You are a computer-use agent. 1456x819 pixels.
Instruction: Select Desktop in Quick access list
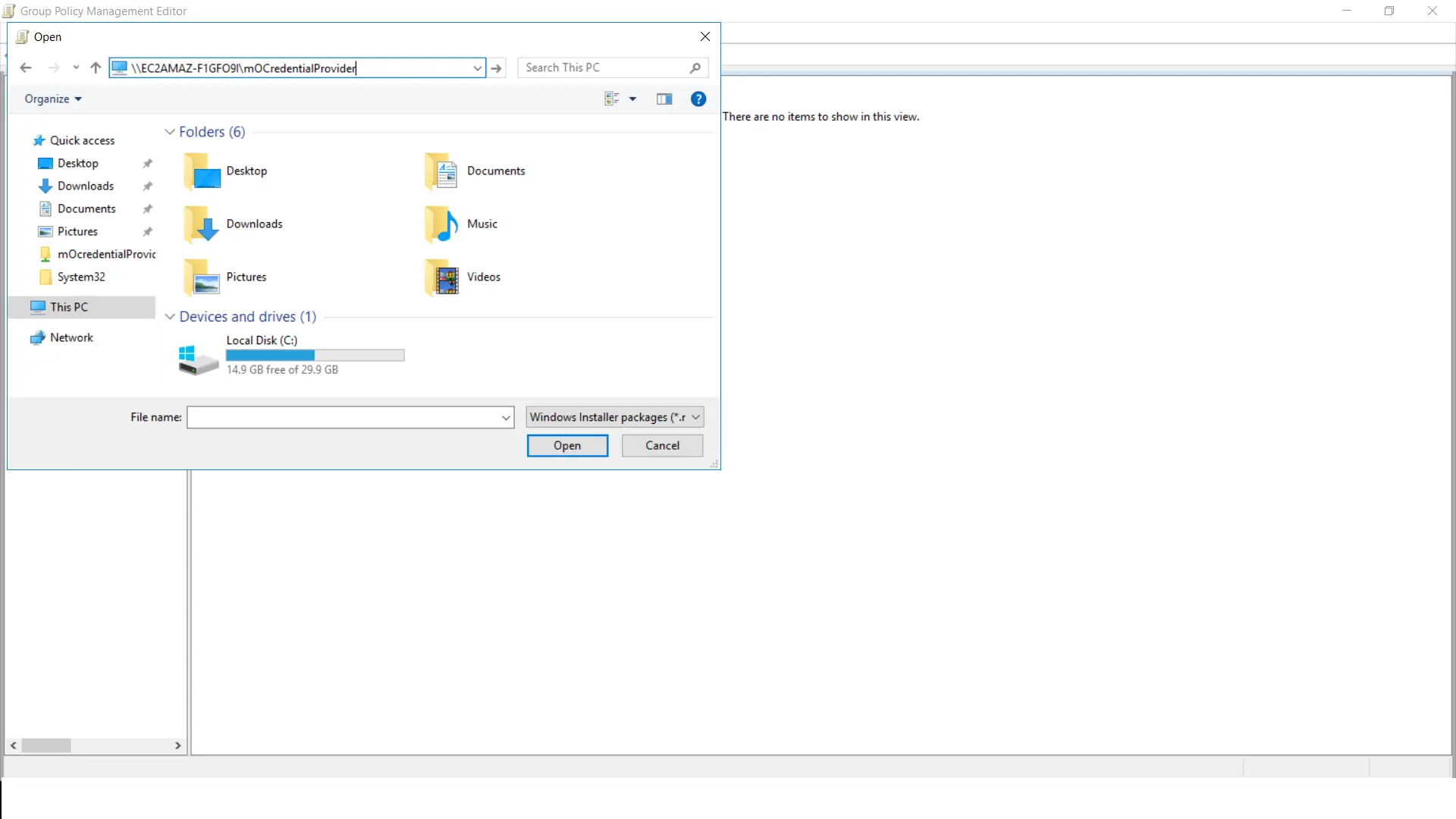coord(77,164)
